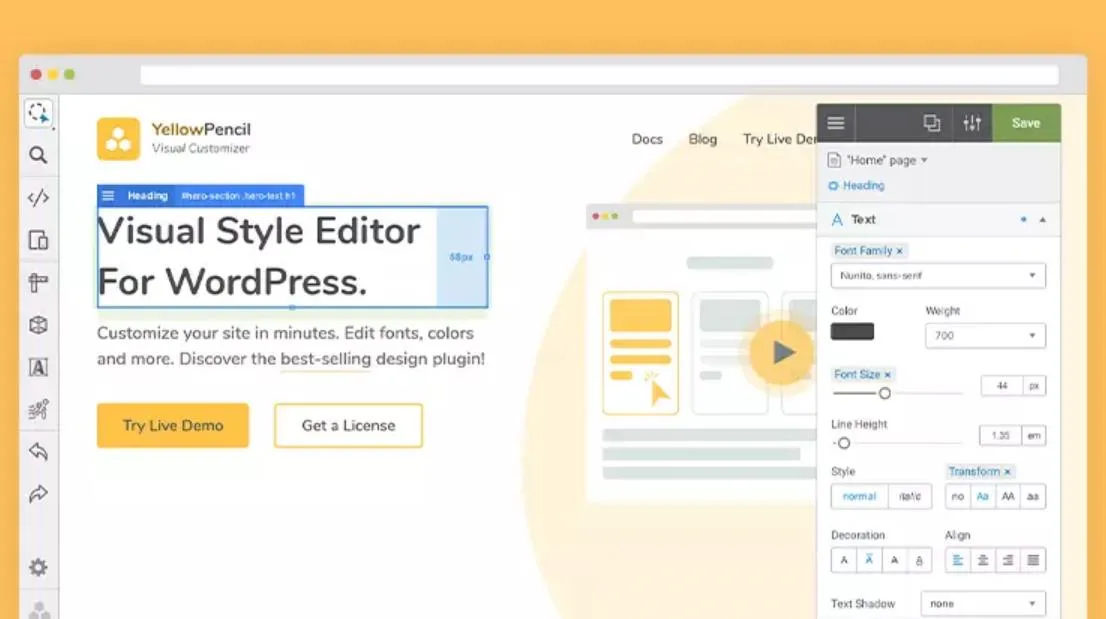Click the layers overlap icon in panel header

click(x=932, y=123)
